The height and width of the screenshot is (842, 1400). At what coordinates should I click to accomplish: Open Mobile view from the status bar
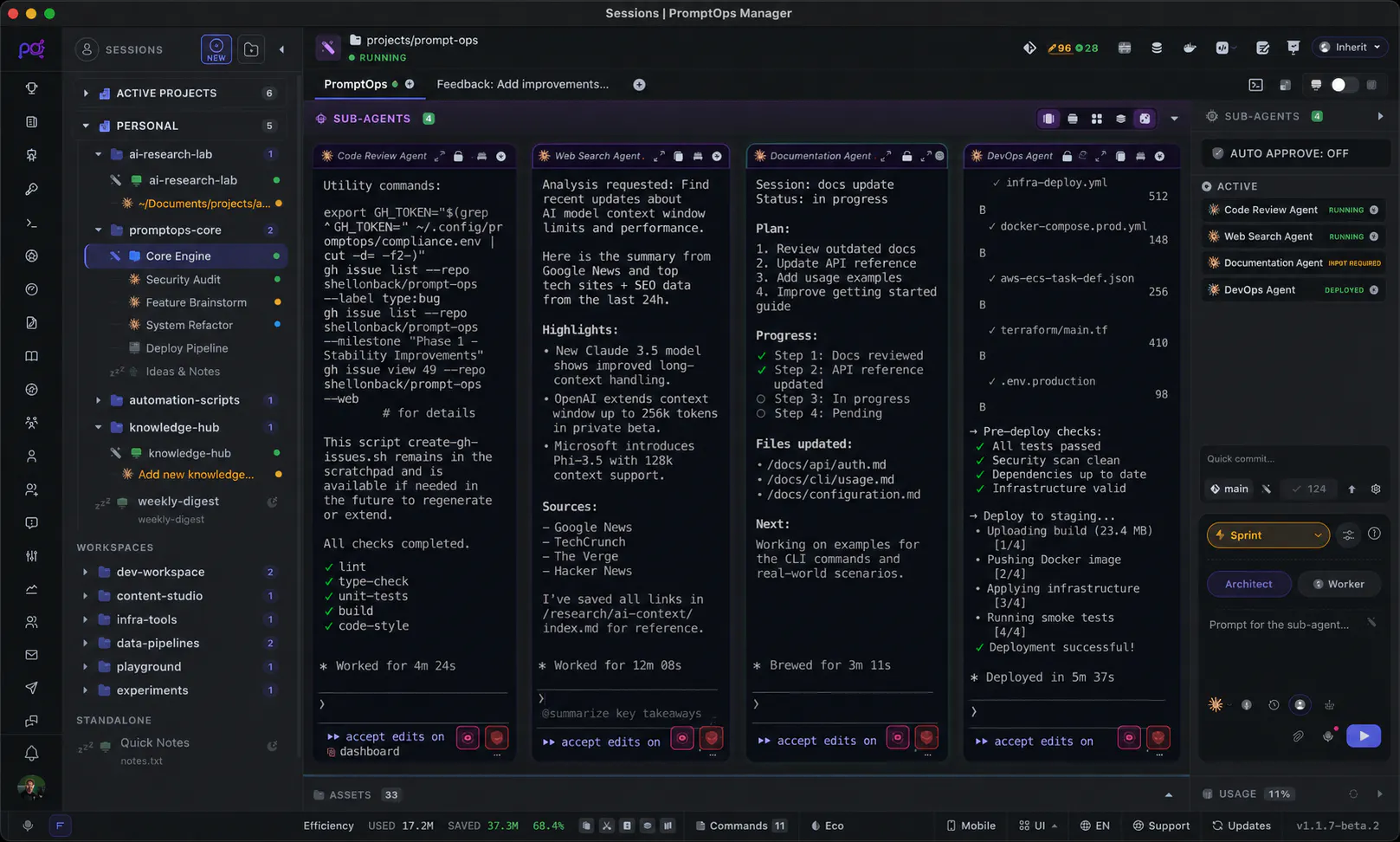971,826
